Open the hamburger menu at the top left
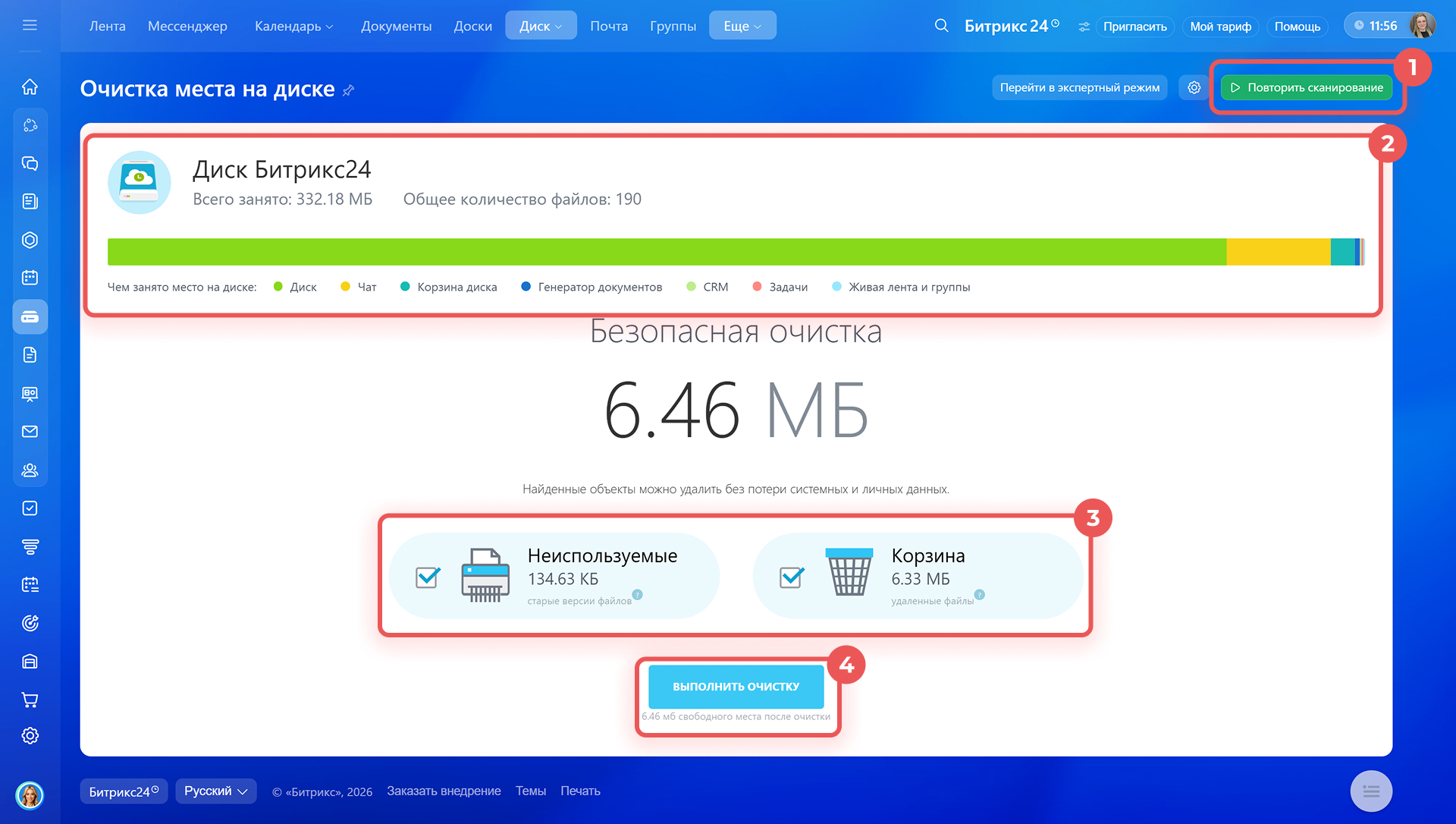The image size is (1456, 824). pos(30,26)
